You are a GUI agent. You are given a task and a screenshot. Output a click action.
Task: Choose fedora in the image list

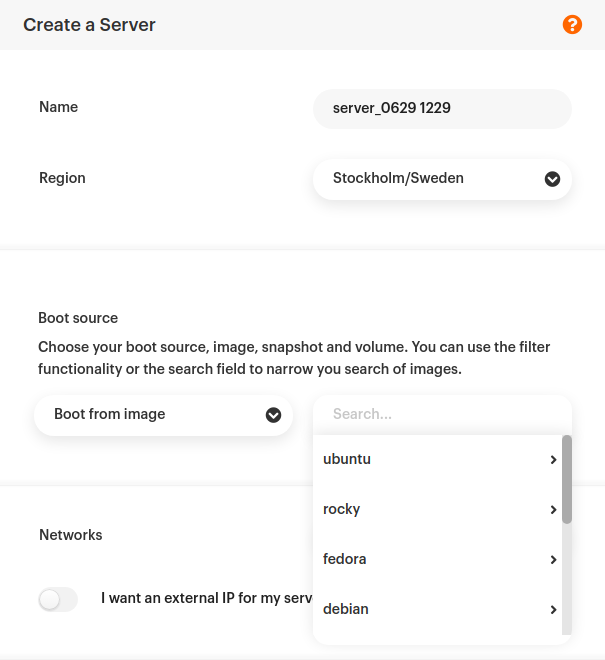tap(345, 559)
